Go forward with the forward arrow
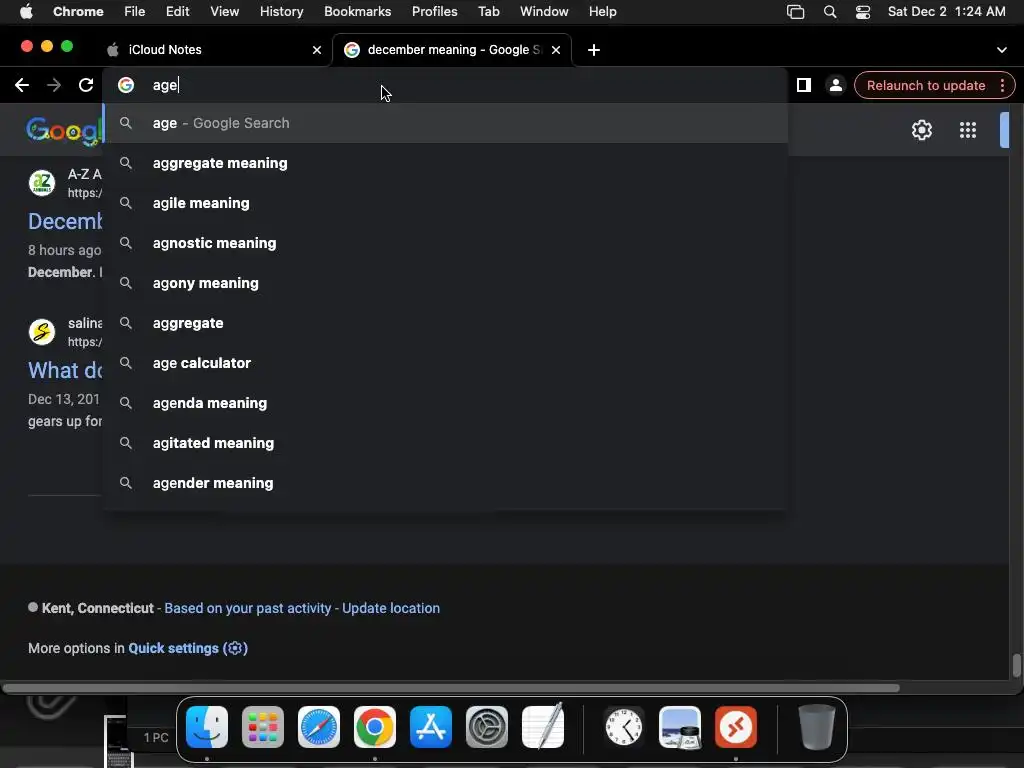This screenshot has width=1024, height=768. click(x=54, y=85)
